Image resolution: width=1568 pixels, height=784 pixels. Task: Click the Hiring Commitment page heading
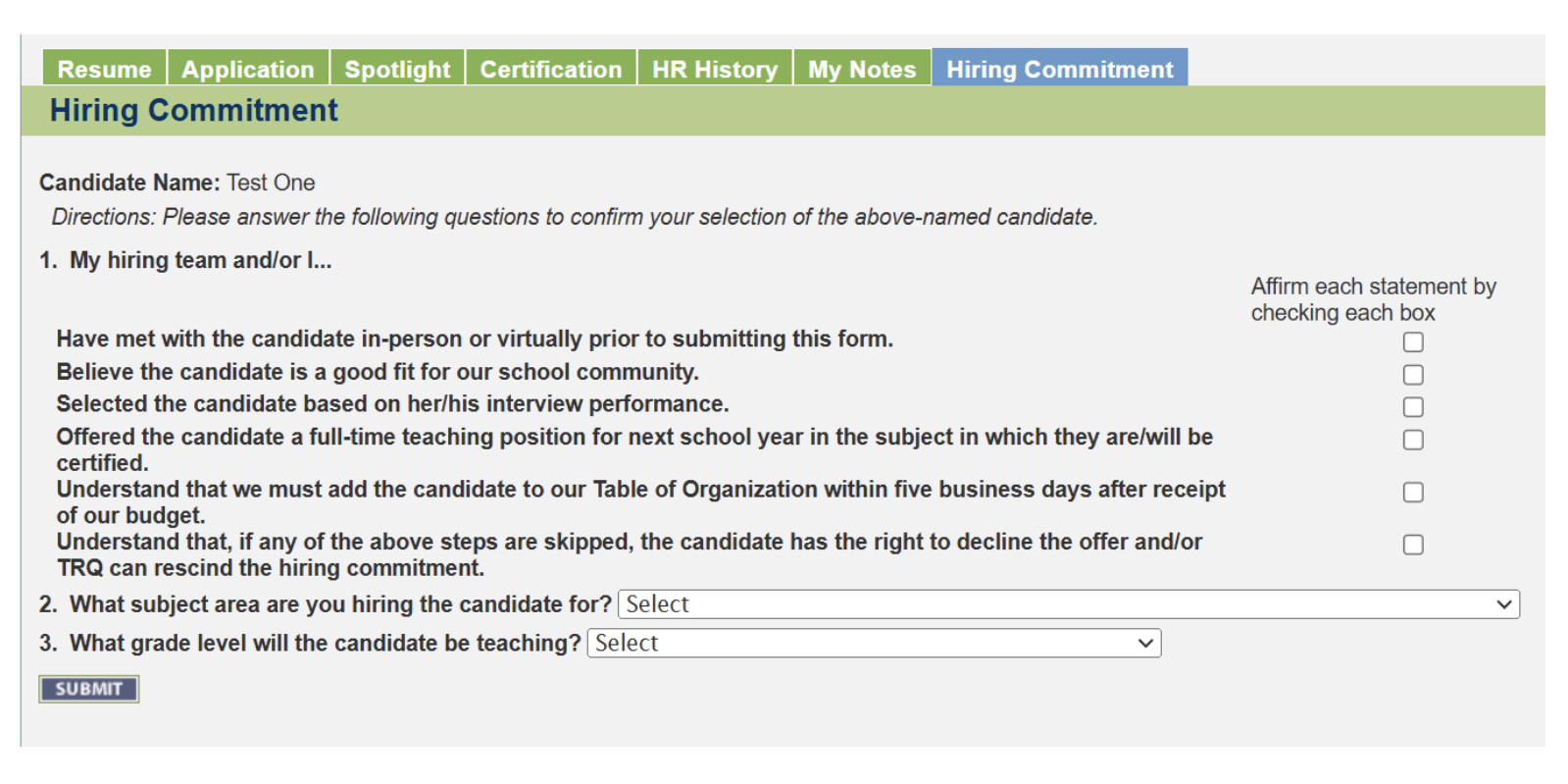pyautogui.click(x=194, y=111)
